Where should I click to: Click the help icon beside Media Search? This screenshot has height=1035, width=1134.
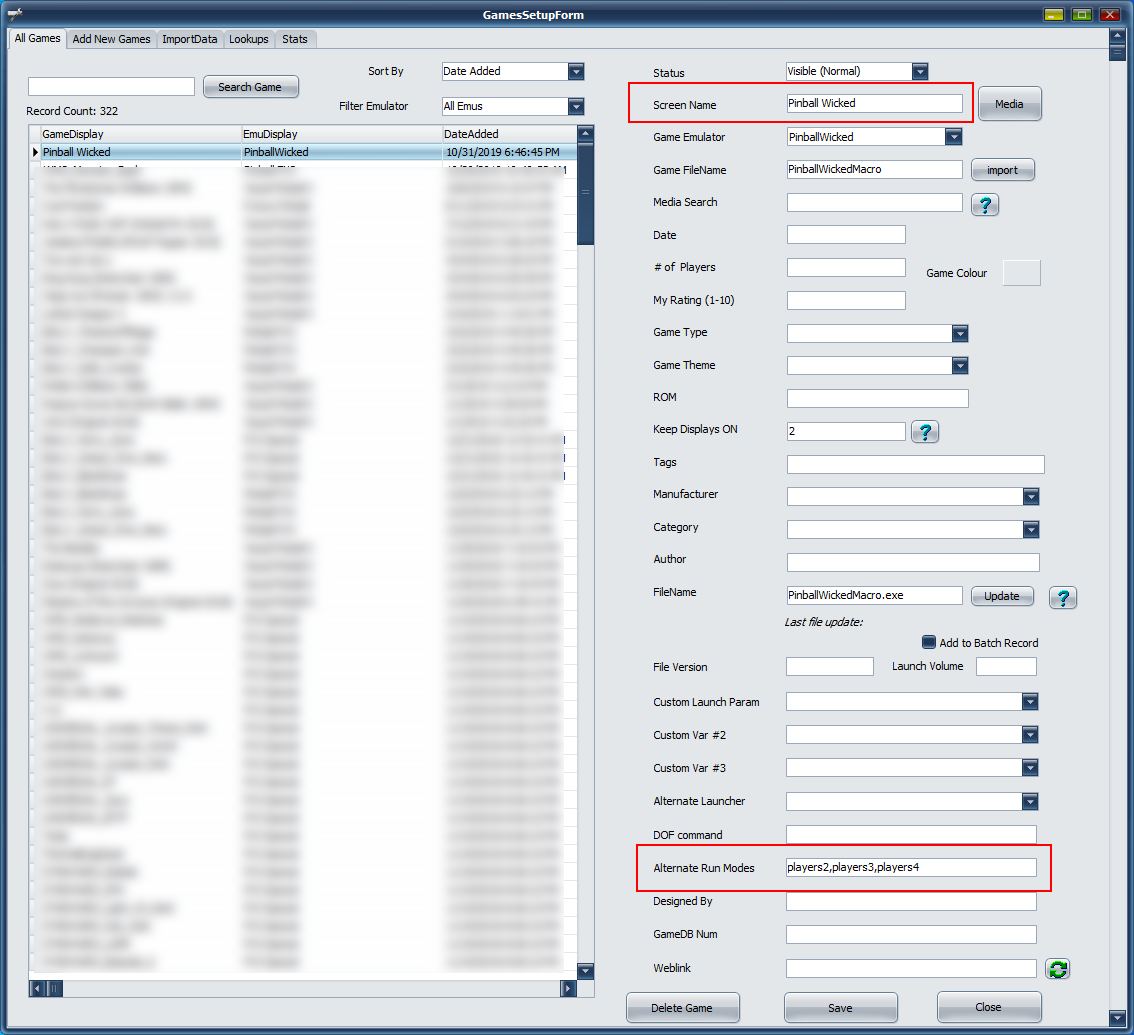pyautogui.click(x=985, y=204)
